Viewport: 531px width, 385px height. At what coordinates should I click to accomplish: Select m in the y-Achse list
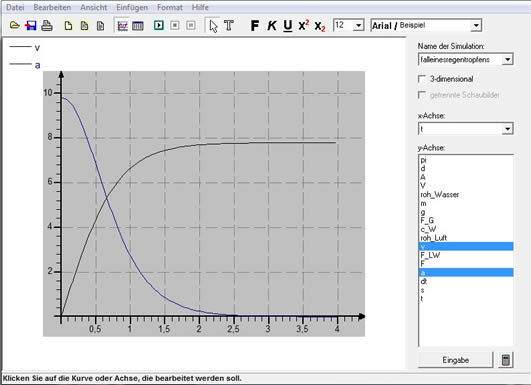(466, 203)
